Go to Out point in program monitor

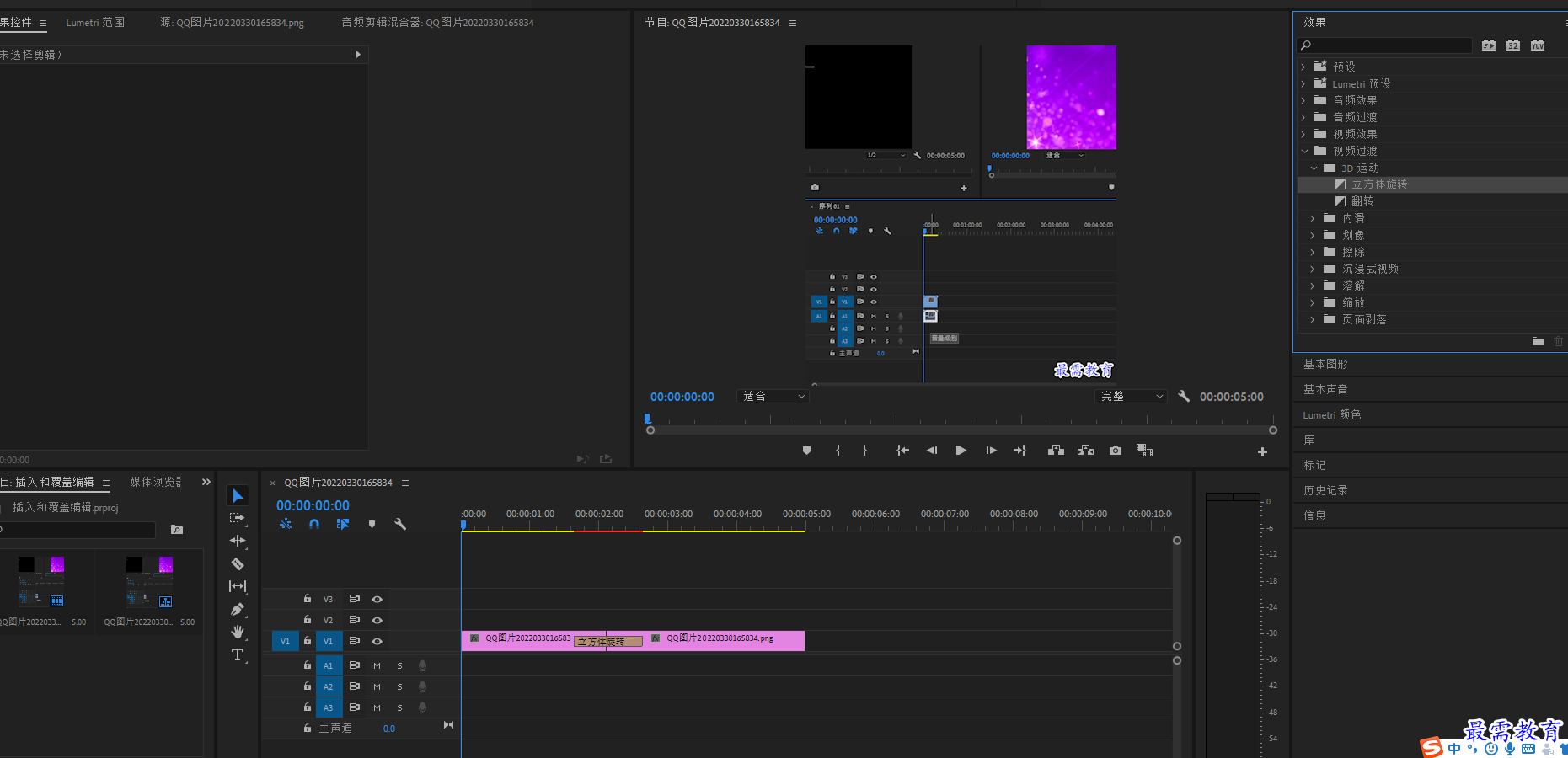1019,451
